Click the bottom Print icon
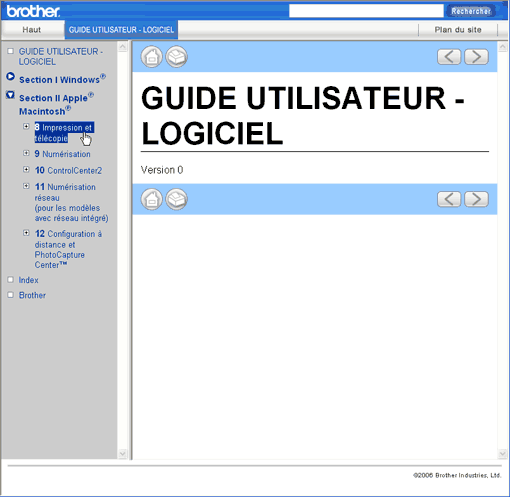Viewport: 510px width, 497px height. point(177,199)
